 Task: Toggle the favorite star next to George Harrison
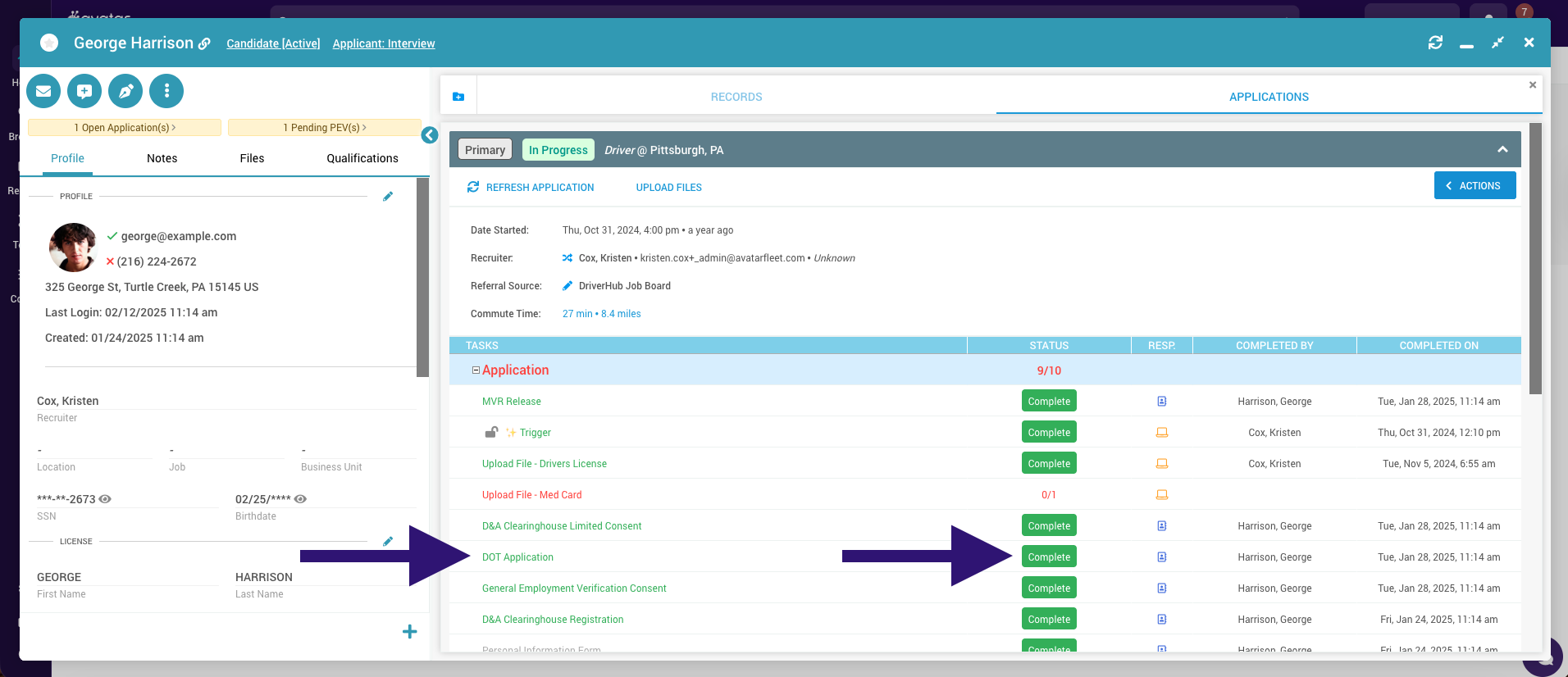coord(49,43)
